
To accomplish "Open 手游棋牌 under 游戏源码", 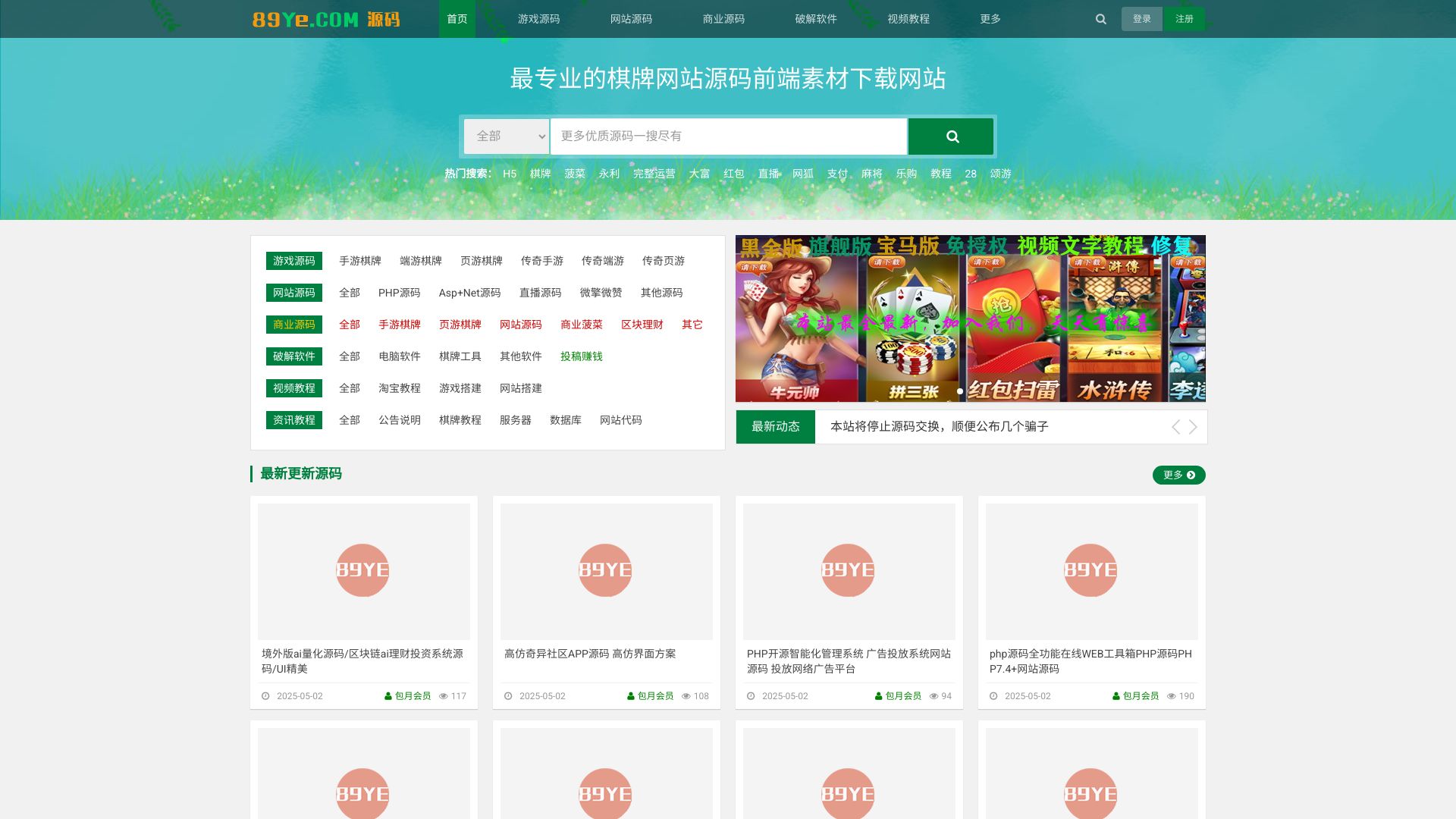I will (x=360, y=261).
